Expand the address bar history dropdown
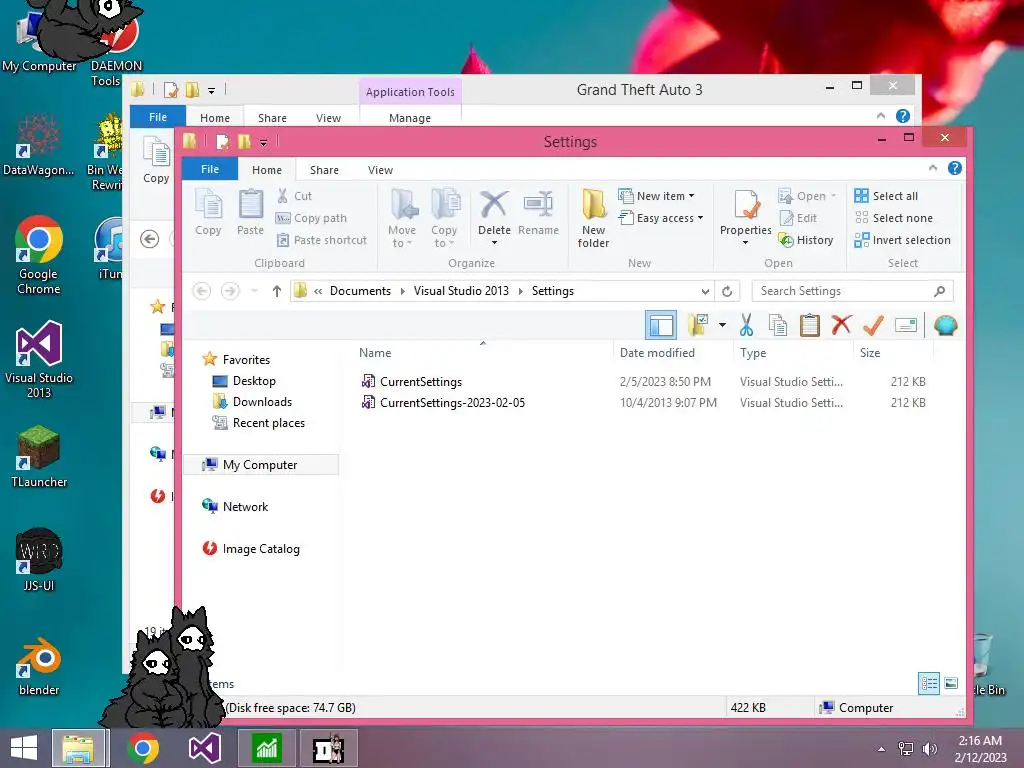 point(705,291)
